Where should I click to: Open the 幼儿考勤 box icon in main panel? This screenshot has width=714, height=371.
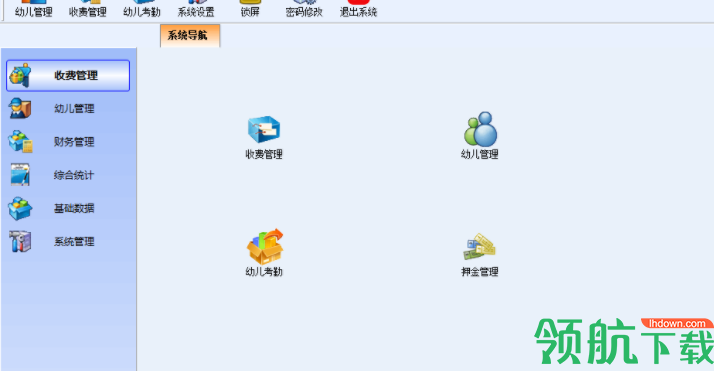pos(265,247)
